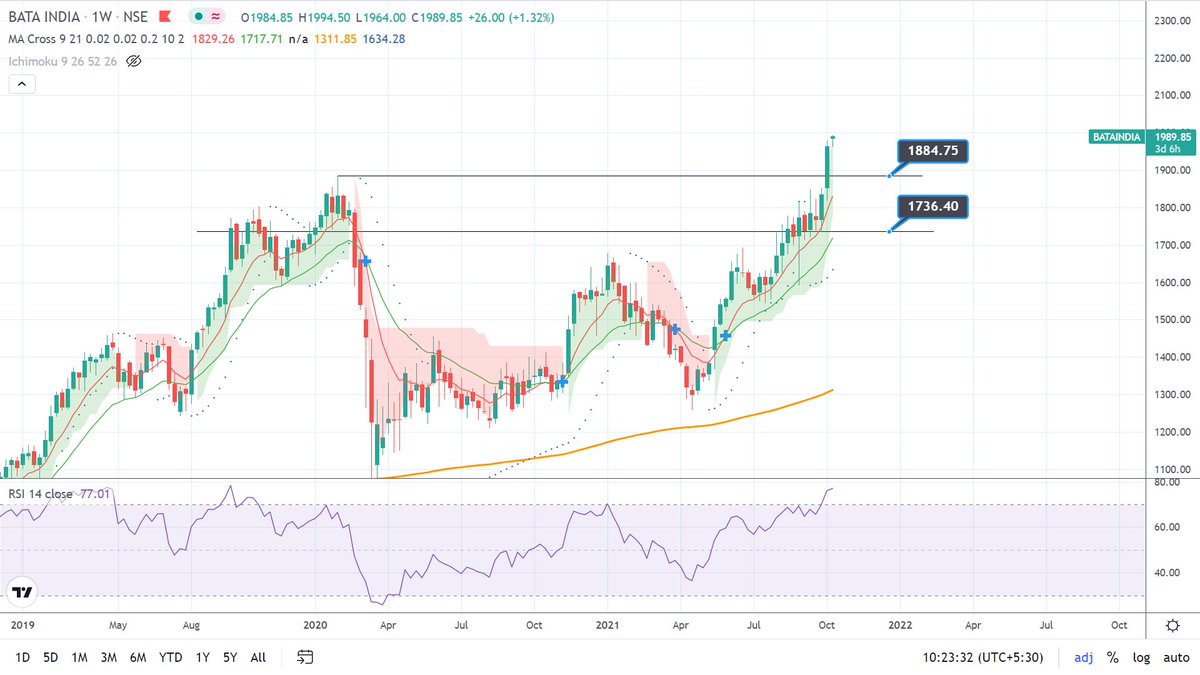
Task: Select the 1D time range
Action: coord(22,657)
